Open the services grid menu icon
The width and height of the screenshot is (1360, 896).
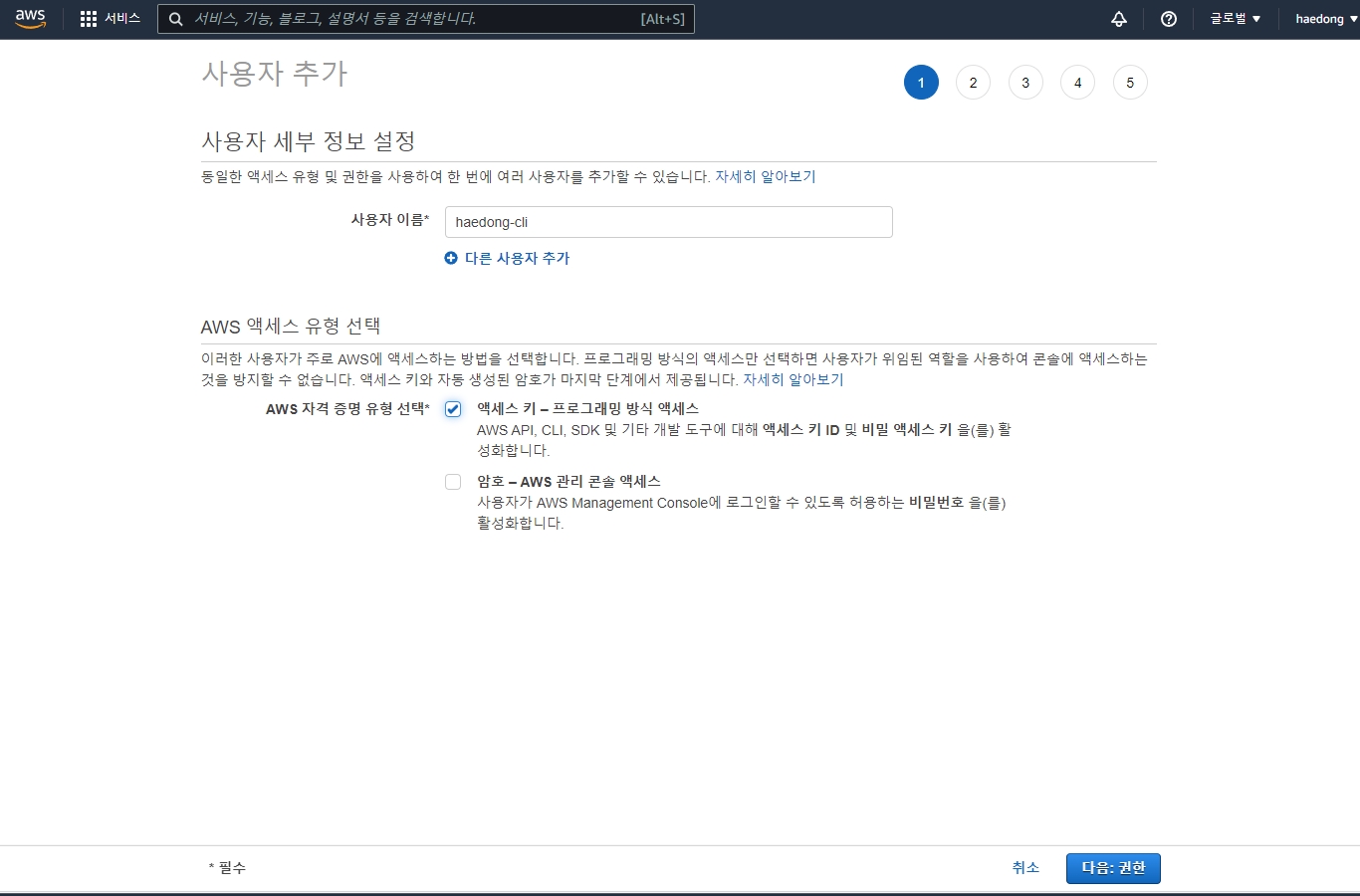click(x=88, y=19)
